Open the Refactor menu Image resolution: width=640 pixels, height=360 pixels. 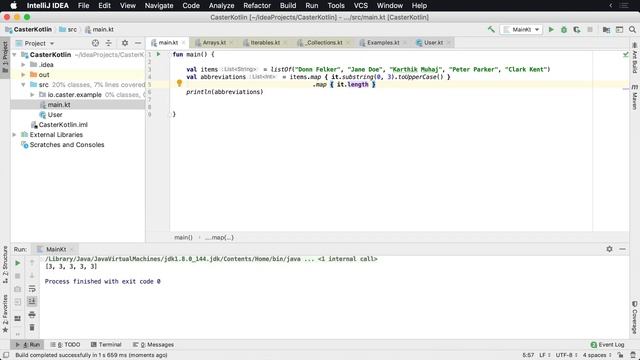257,6
